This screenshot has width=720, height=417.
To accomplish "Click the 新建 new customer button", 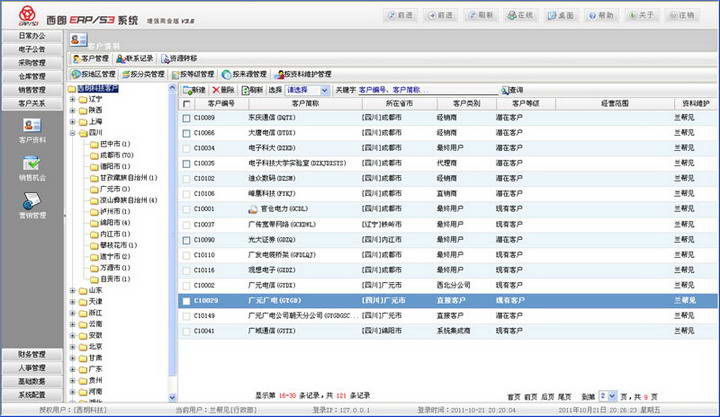I will [x=194, y=90].
